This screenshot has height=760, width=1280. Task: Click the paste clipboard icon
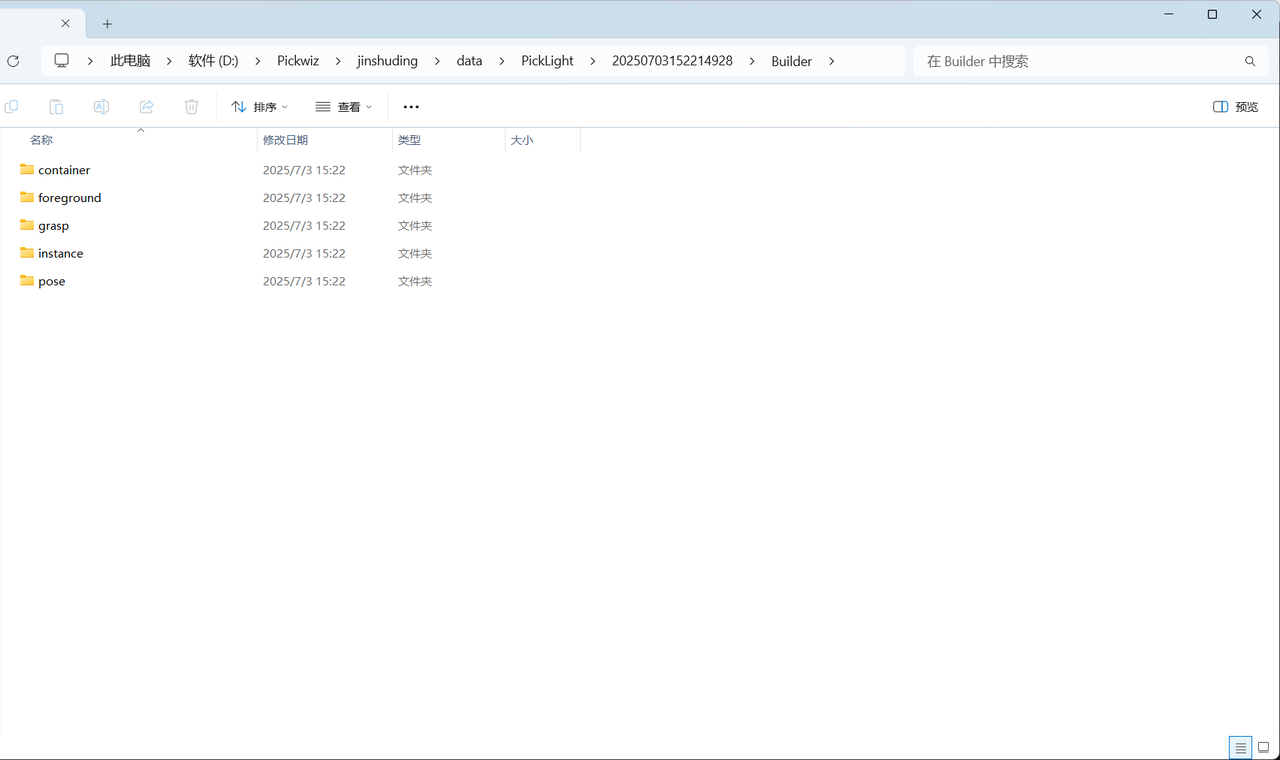[x=56, y=107]
